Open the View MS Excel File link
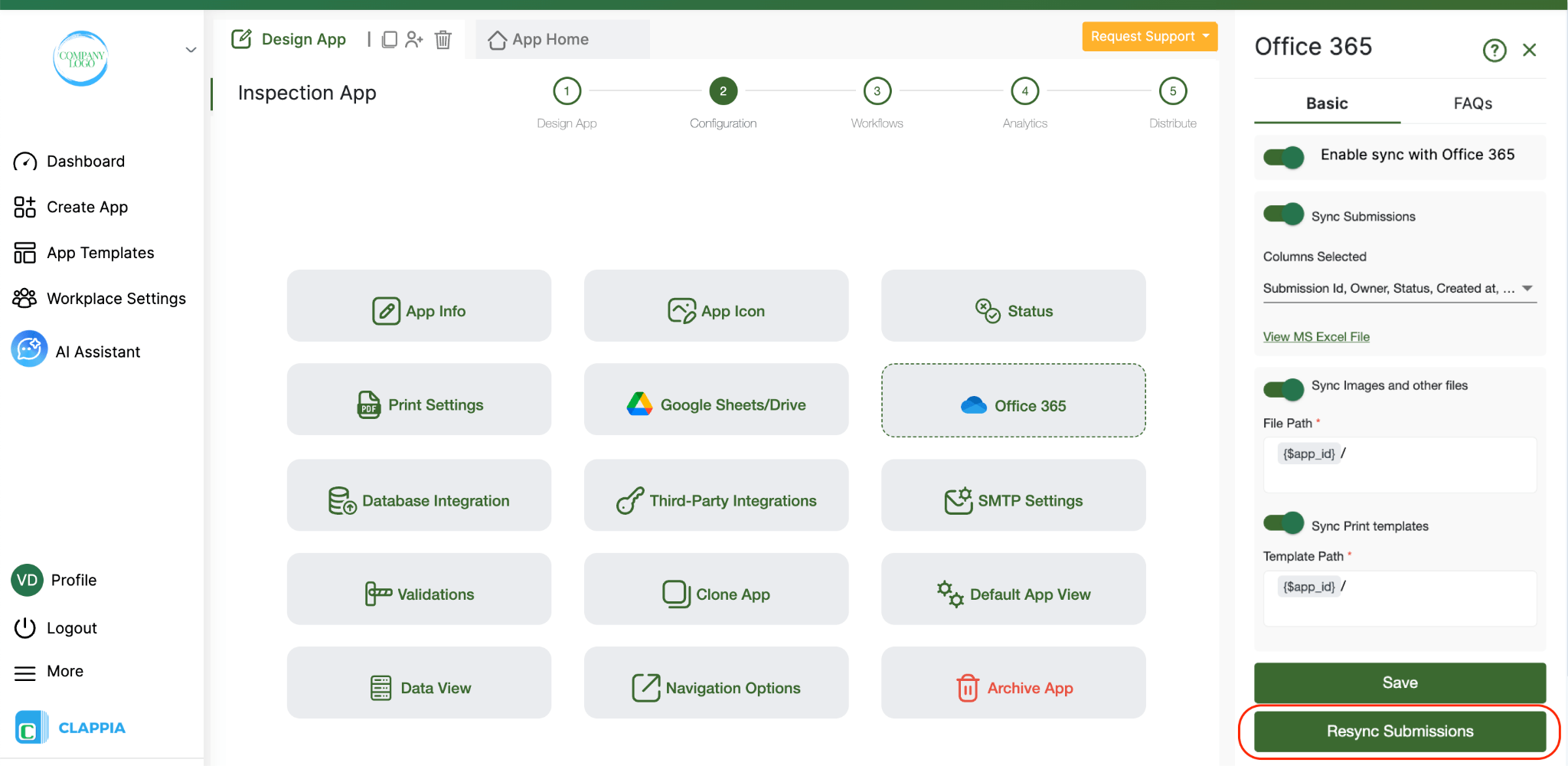The height and width of the screenshot is (766, 1568). click(1316, 337)
